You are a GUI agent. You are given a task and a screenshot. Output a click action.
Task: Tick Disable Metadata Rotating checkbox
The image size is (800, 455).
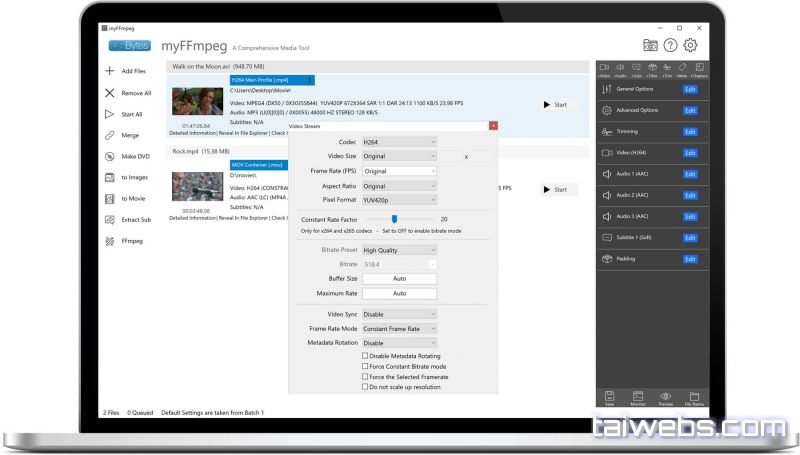[x=365, y=356]
